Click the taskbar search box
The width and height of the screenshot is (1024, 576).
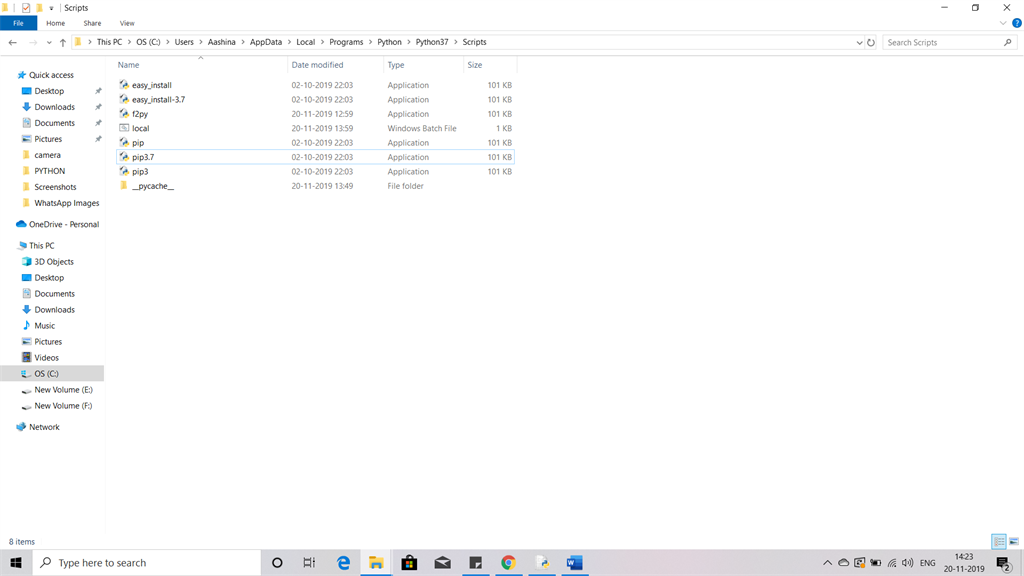pos(147,562)
